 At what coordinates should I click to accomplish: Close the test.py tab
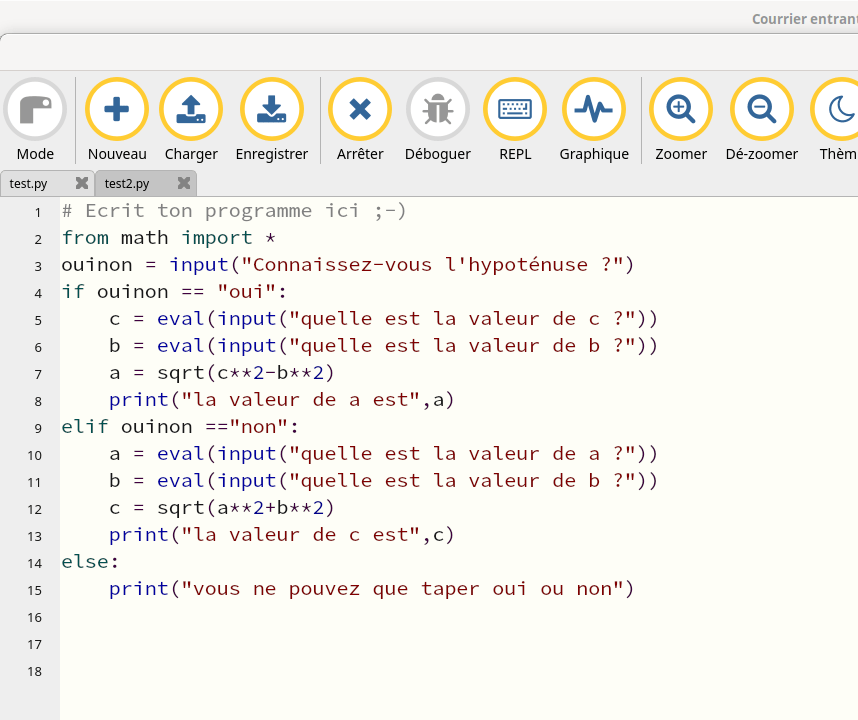tap(82, 183)
